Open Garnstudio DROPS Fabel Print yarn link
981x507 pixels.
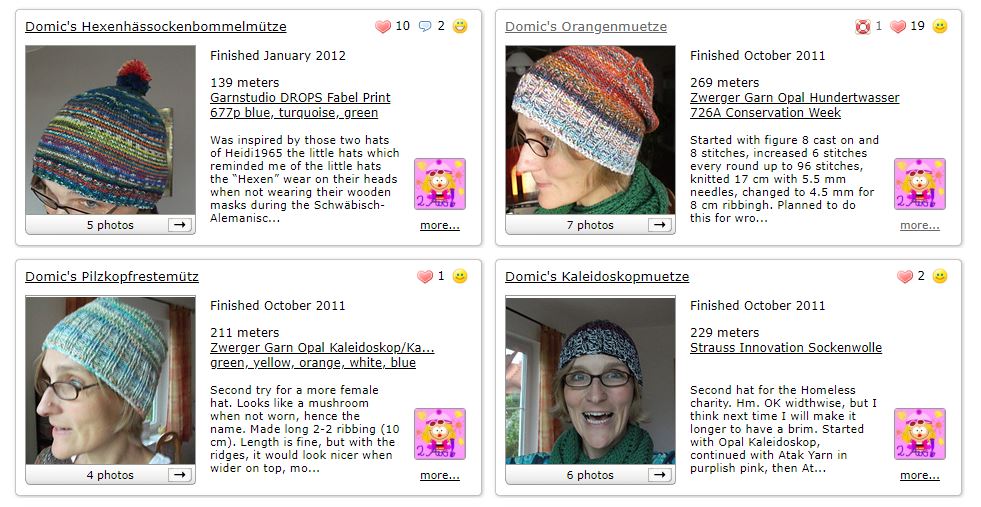point(300,98)
